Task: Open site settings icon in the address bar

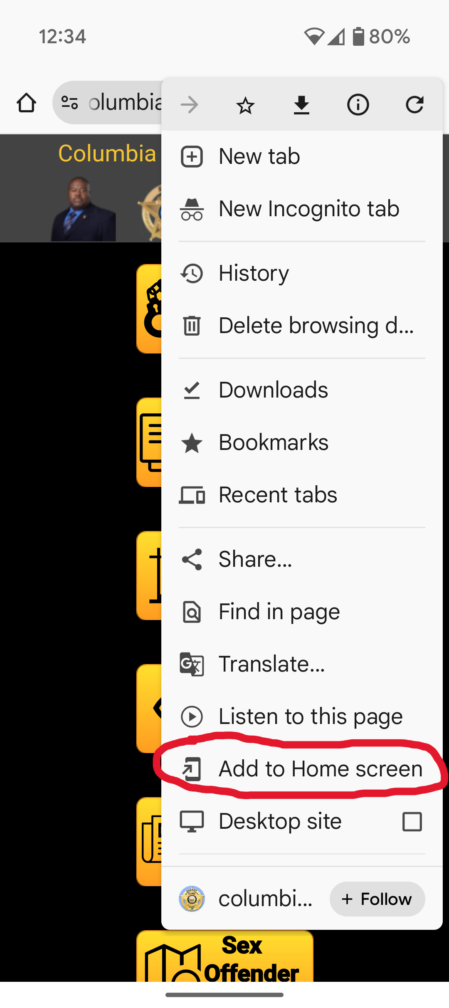Action: (x=69, y=102)
